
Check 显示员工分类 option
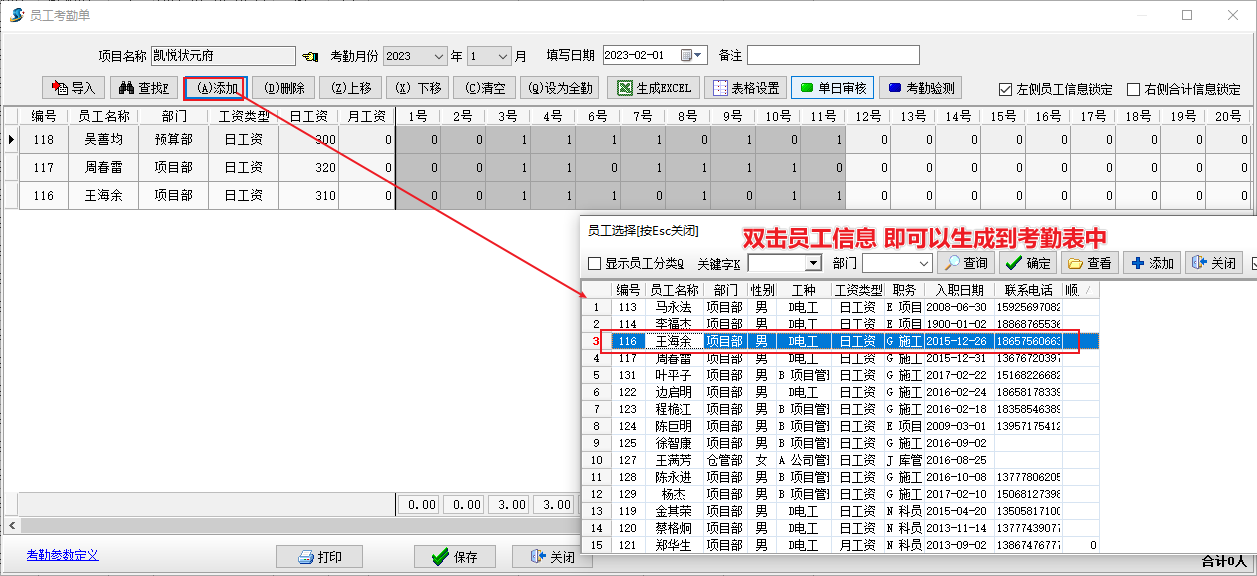coord(595,264)
